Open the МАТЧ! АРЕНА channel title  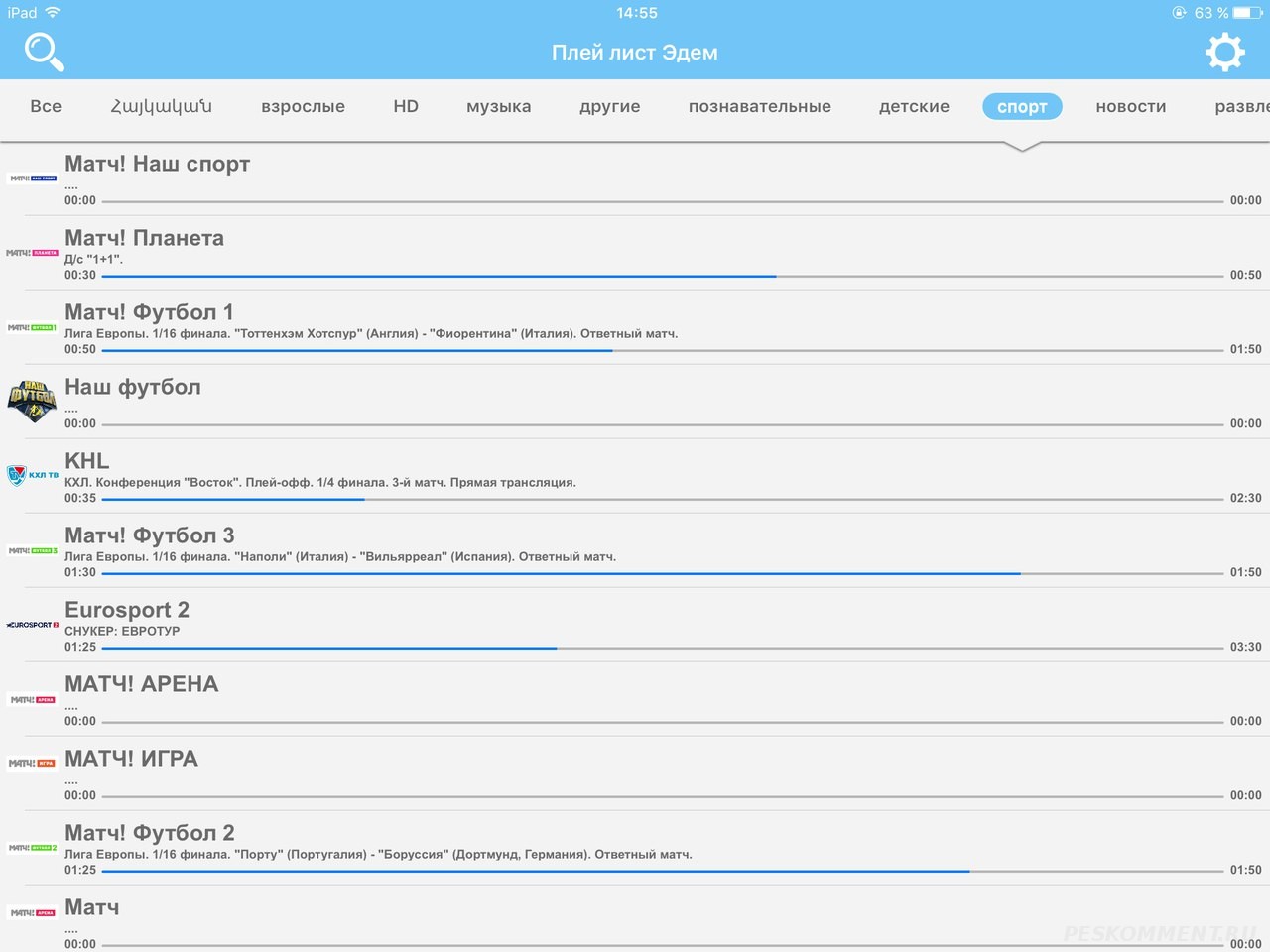pos(141,684)
